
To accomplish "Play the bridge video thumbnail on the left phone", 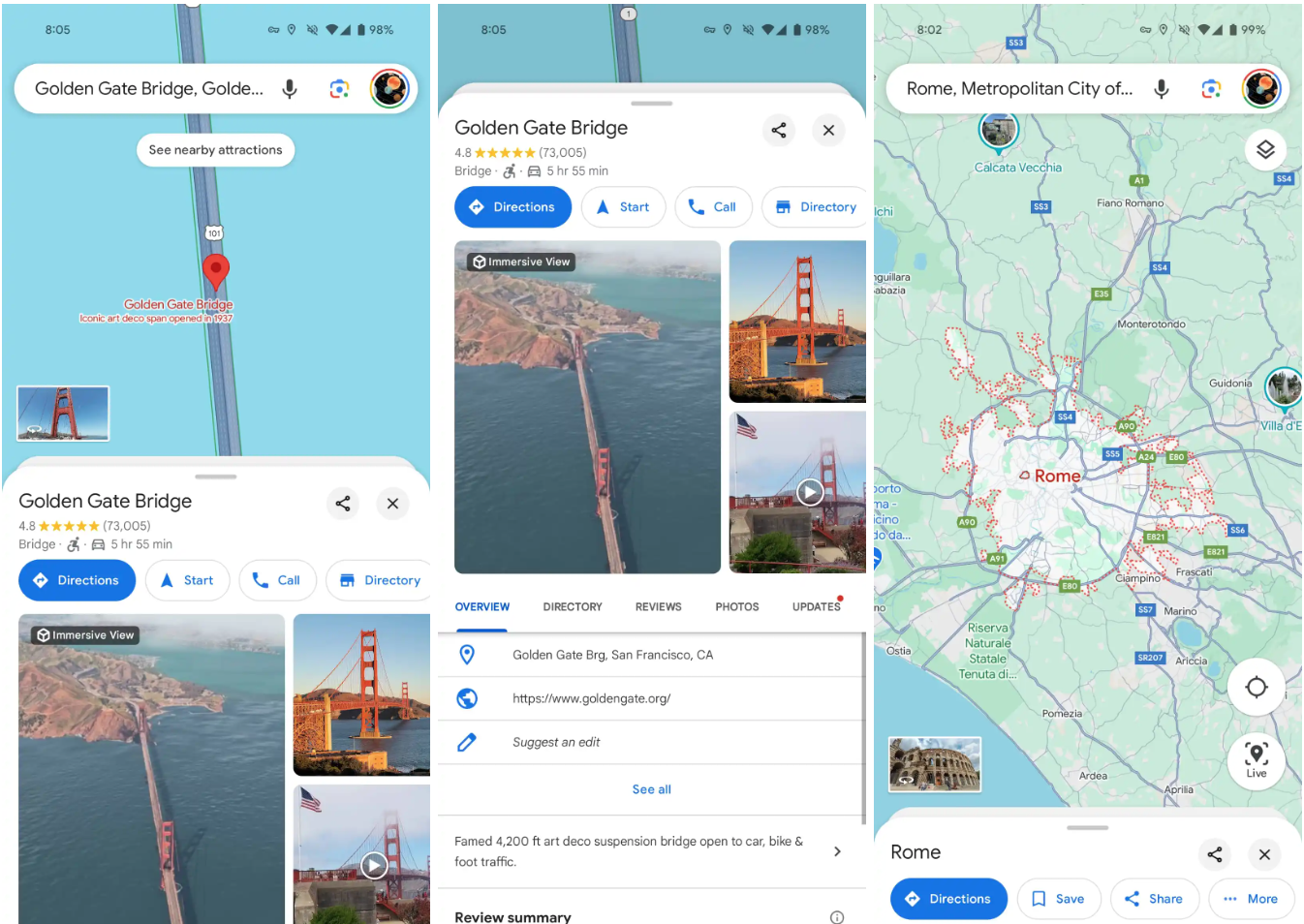I will pyautogui.click(x=374, y=865).
